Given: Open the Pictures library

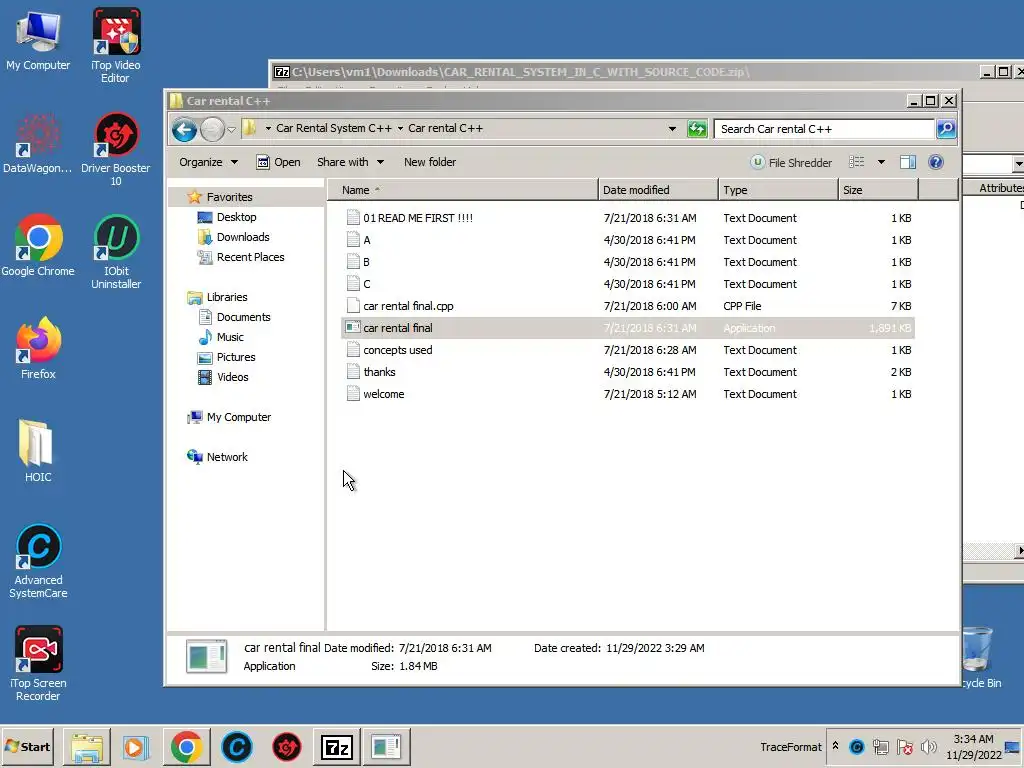Looking at the screenshot, I should point(236,357).
